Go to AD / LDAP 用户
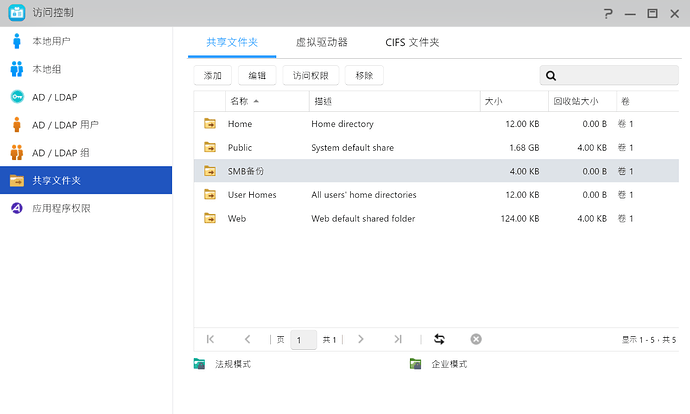This screenshot has width=690, height=414. pyautogui.click(x=65, y=125)
